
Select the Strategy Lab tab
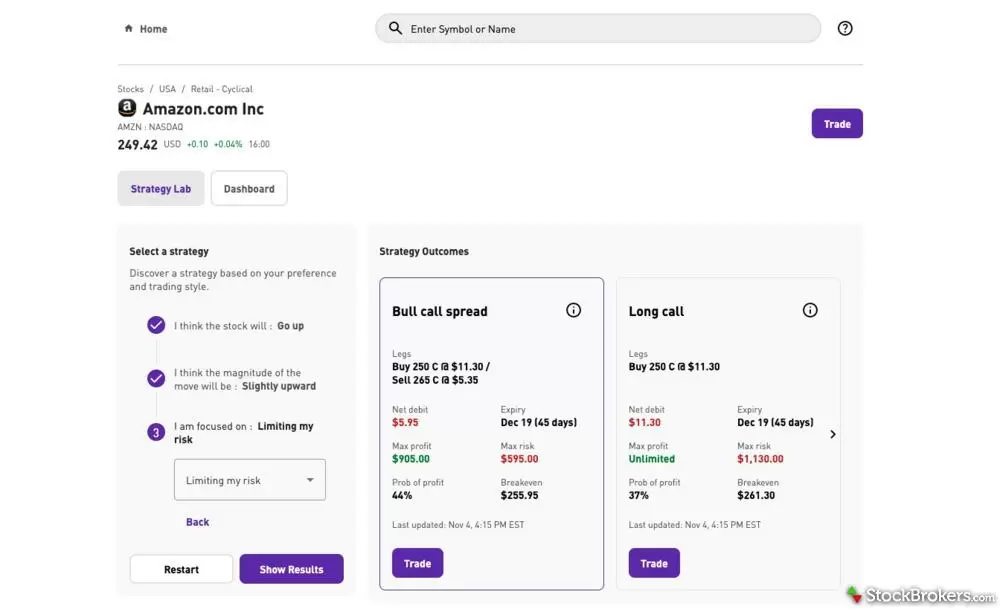click(161, 188)
